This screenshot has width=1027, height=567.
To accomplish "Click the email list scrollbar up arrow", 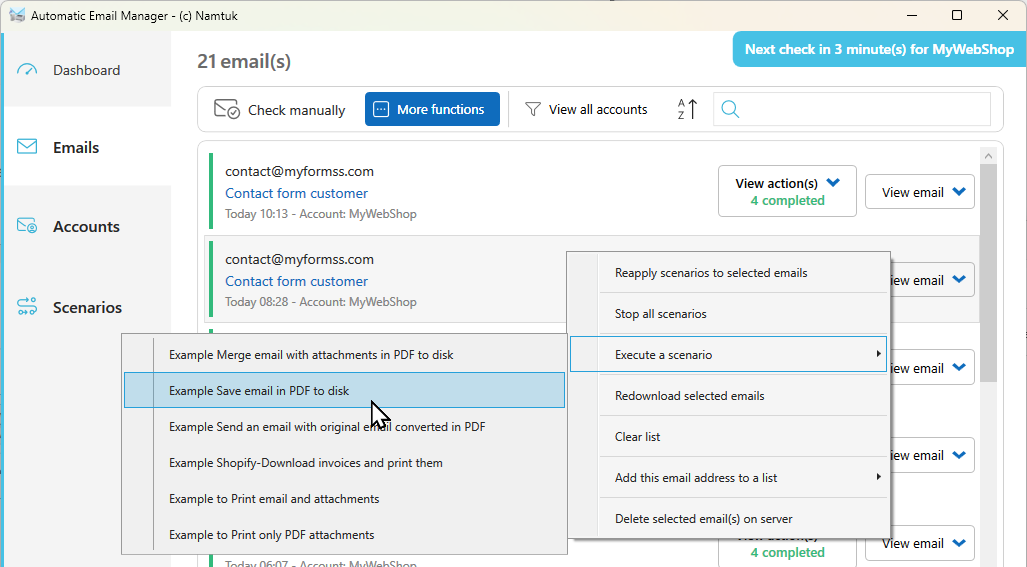I will coord(988,156).
